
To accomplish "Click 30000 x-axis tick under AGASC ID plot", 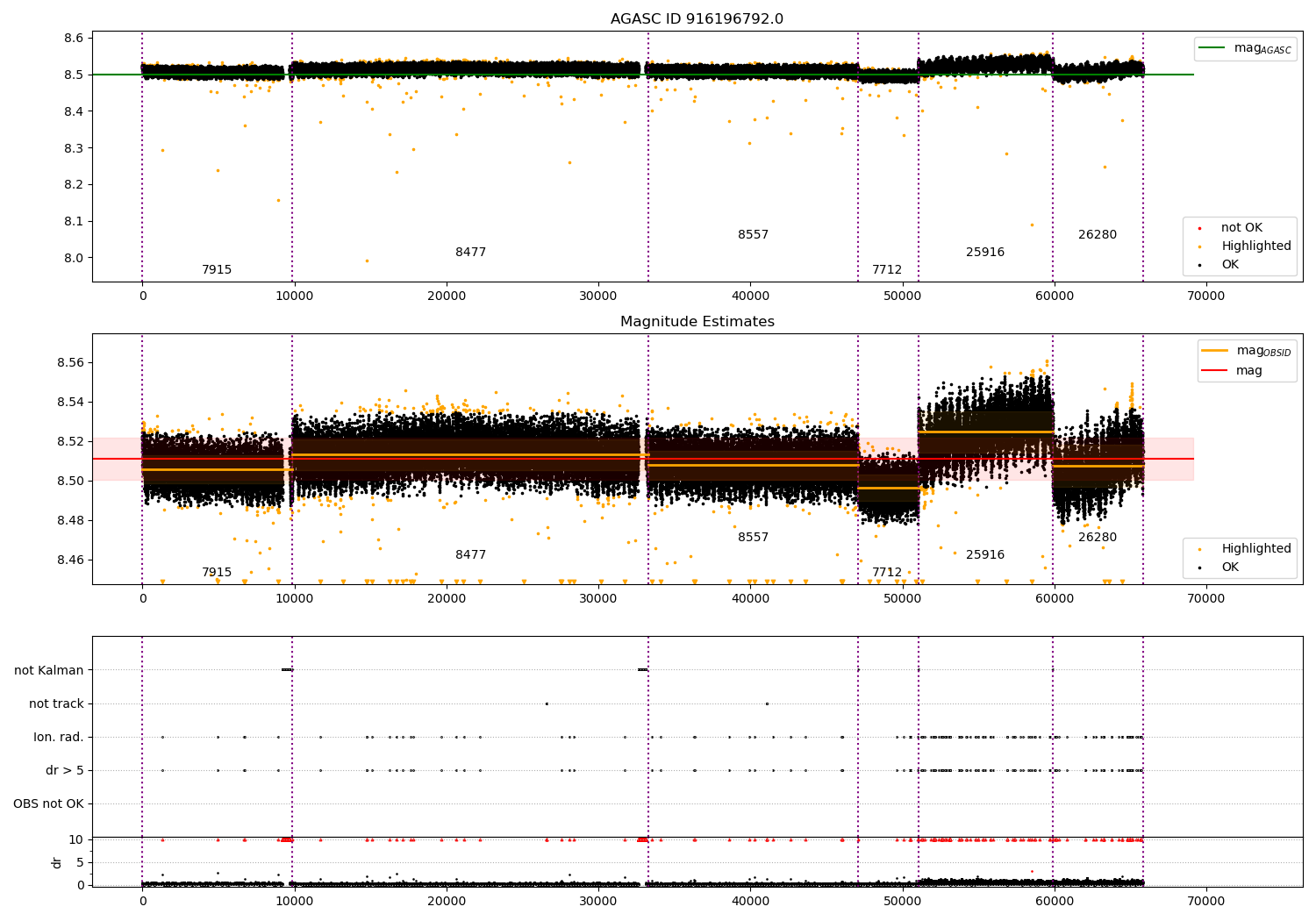I will point(598,297).
